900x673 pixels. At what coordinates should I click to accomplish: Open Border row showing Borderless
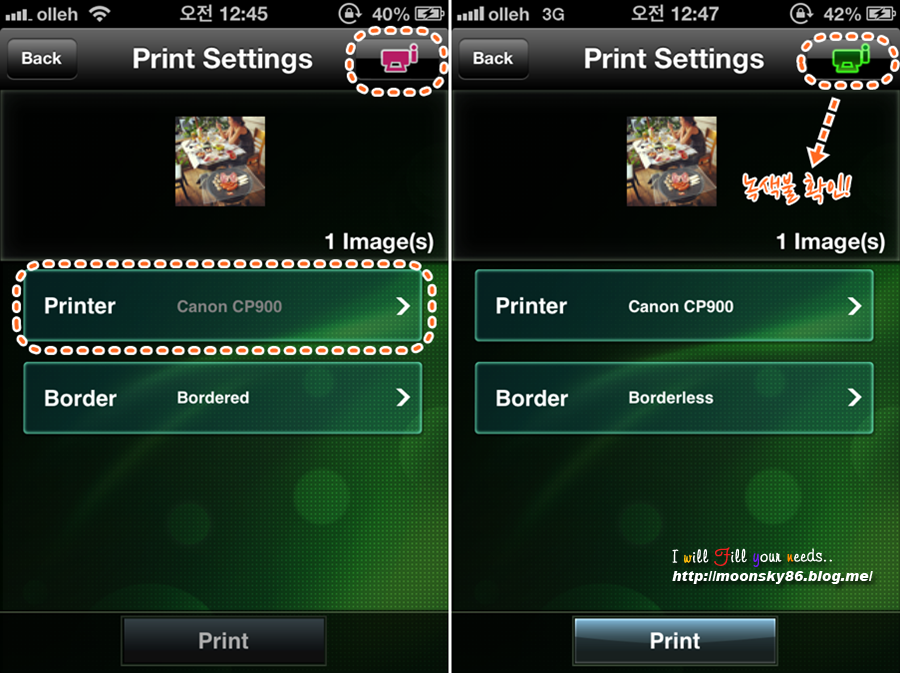click(x=674, y=398)
